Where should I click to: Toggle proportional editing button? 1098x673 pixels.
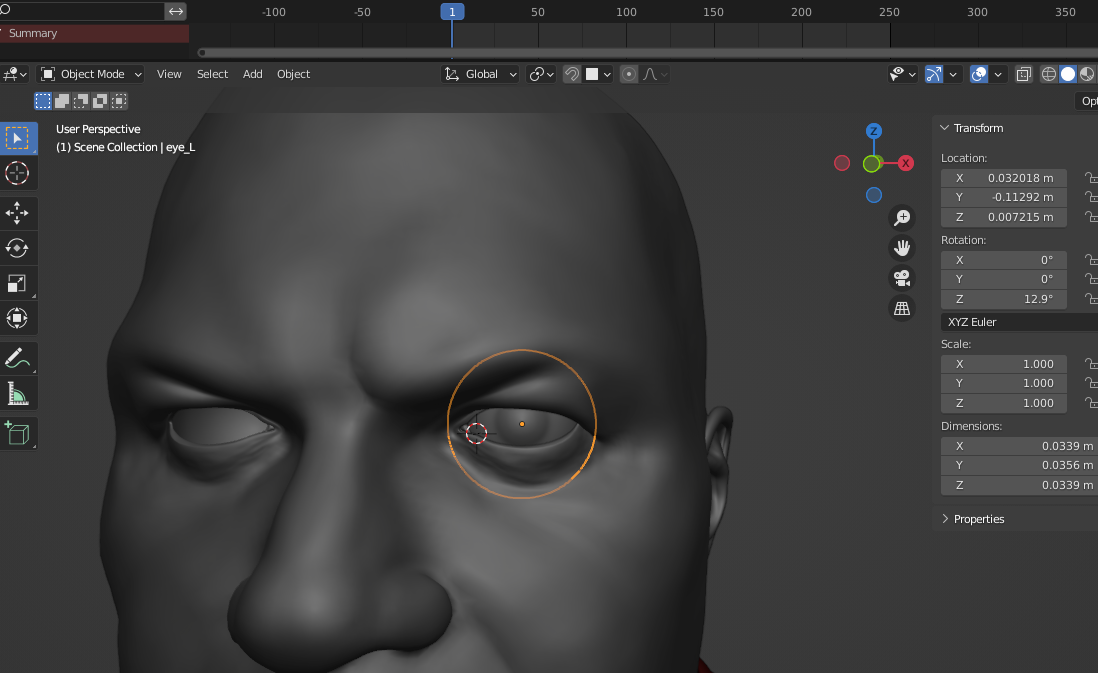click(x=629, y=74)
